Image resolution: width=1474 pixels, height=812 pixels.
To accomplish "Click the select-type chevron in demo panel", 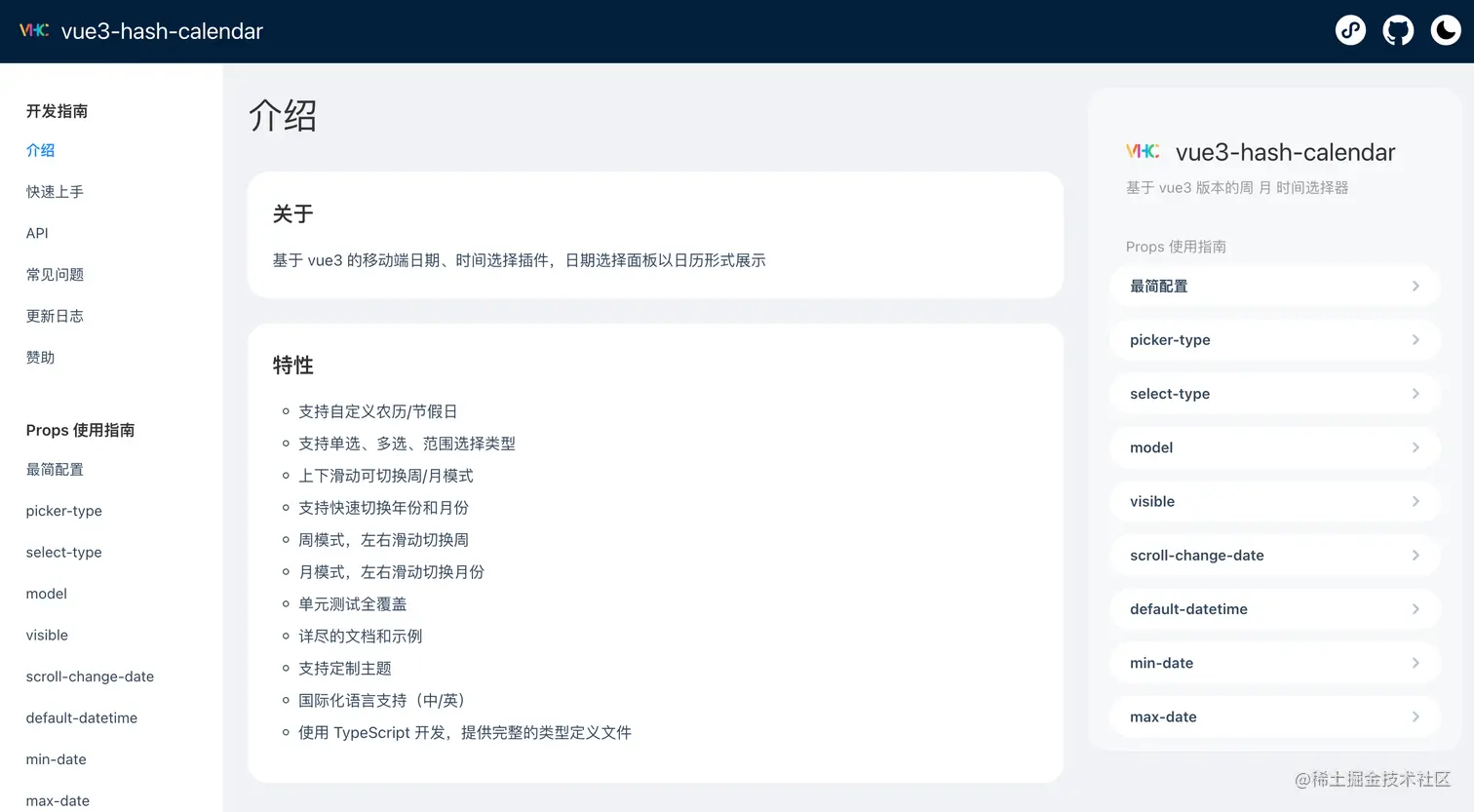I will point(1416,394).
